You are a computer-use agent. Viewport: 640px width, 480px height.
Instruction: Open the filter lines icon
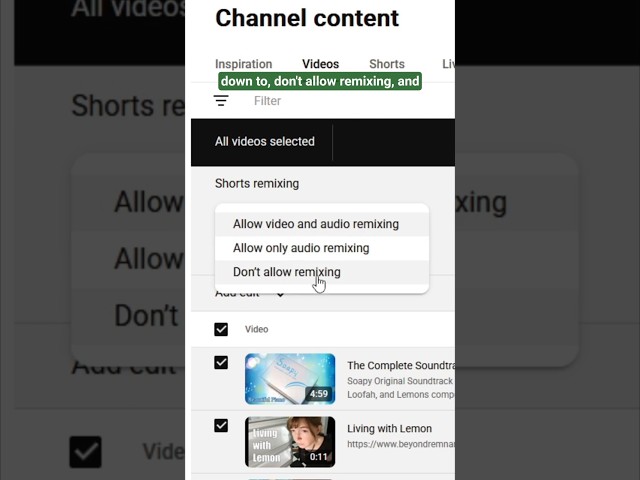pos(221,100)
